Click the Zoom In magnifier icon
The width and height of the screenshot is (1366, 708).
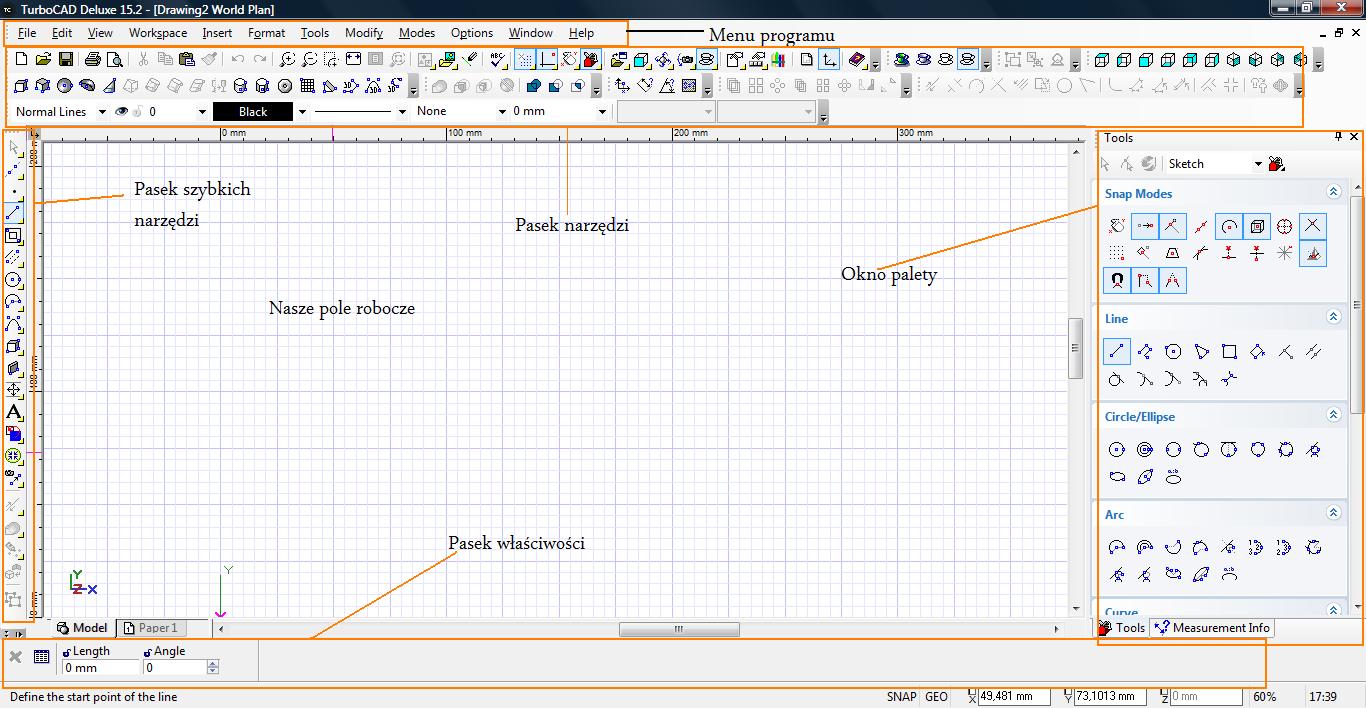tap(287, 60)
